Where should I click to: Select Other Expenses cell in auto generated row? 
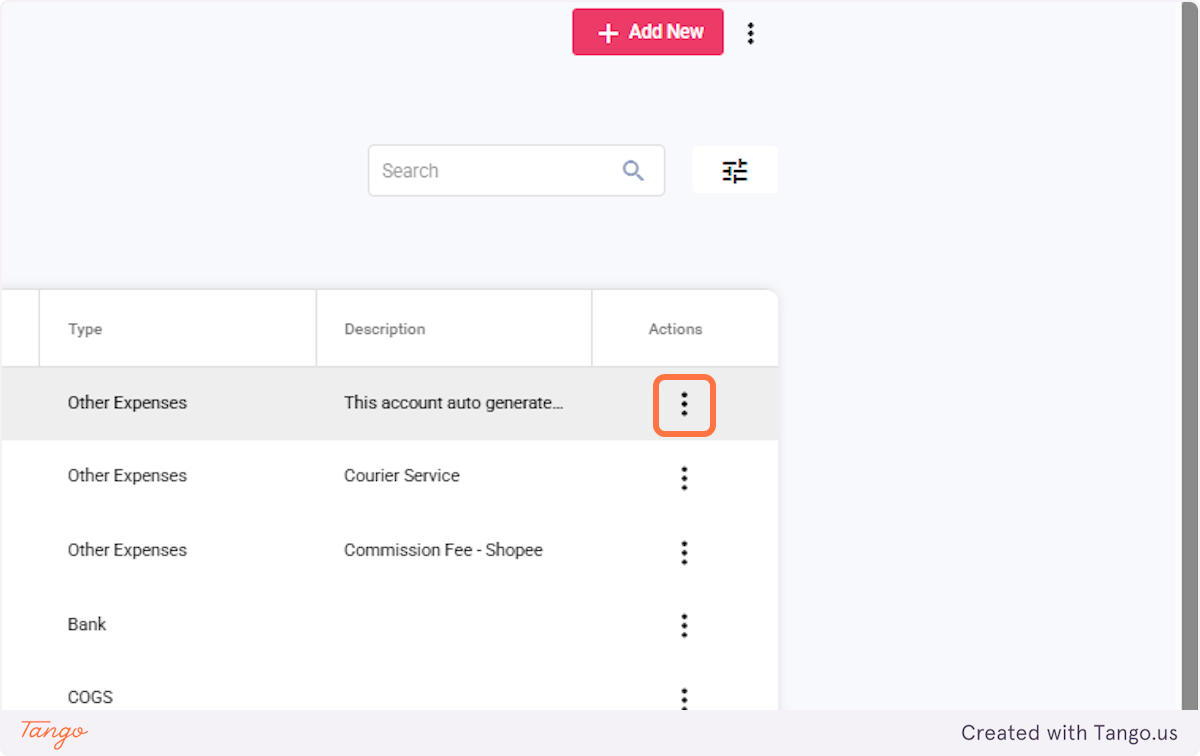tap(127, 403)
